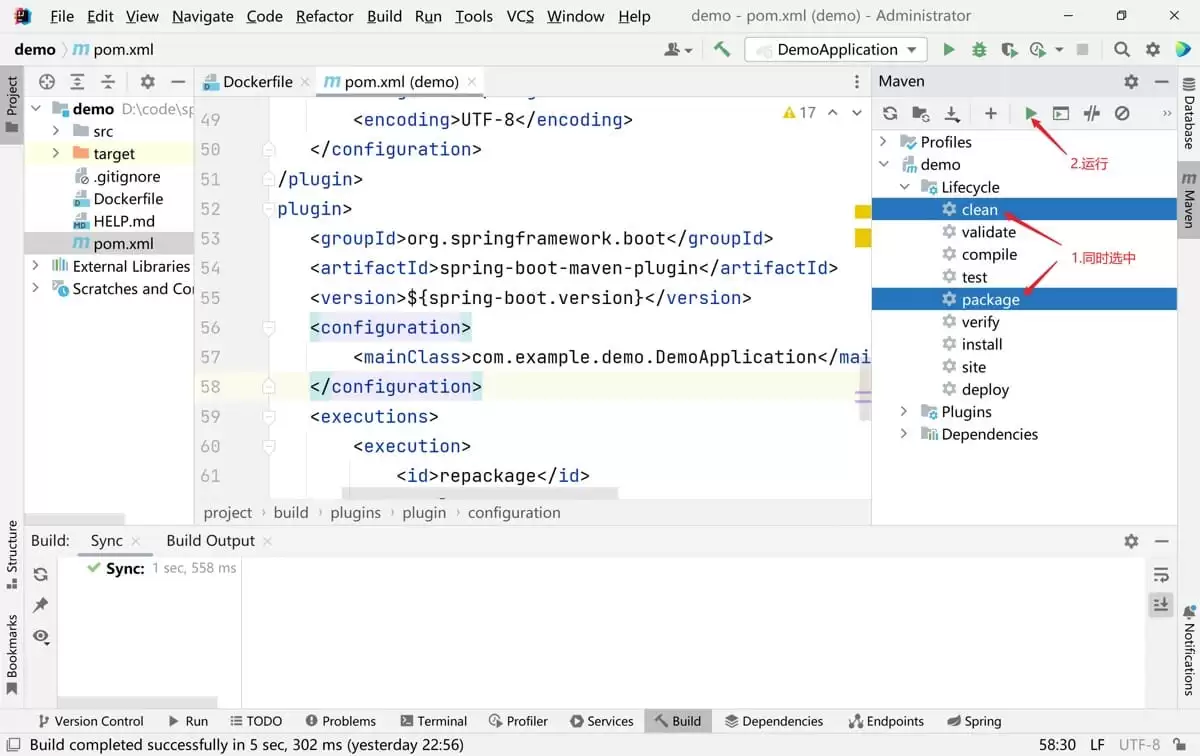Toggle soft-wrap in Build output
The image size is (1200, 756).
click(x=1161, y=574)
